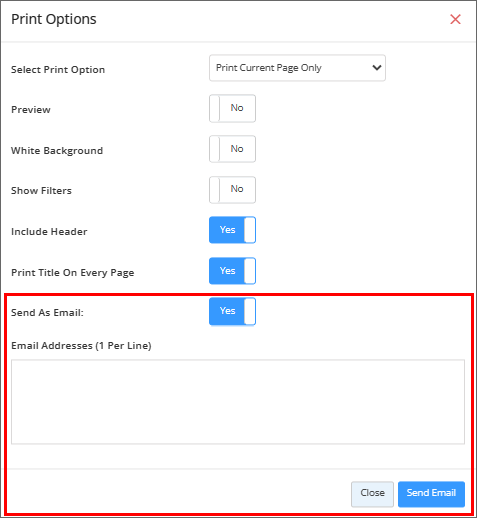
Task: Click the Select Print Option label text
Action: point(58,70)
